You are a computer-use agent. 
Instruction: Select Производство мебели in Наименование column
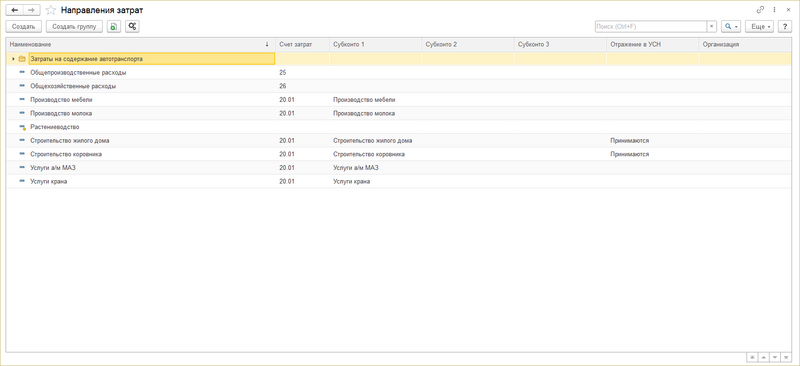point(61,100)
